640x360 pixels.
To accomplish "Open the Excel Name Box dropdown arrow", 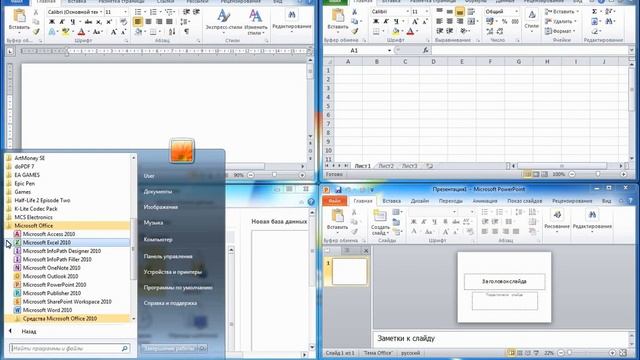I will click(x=389, y=50).
